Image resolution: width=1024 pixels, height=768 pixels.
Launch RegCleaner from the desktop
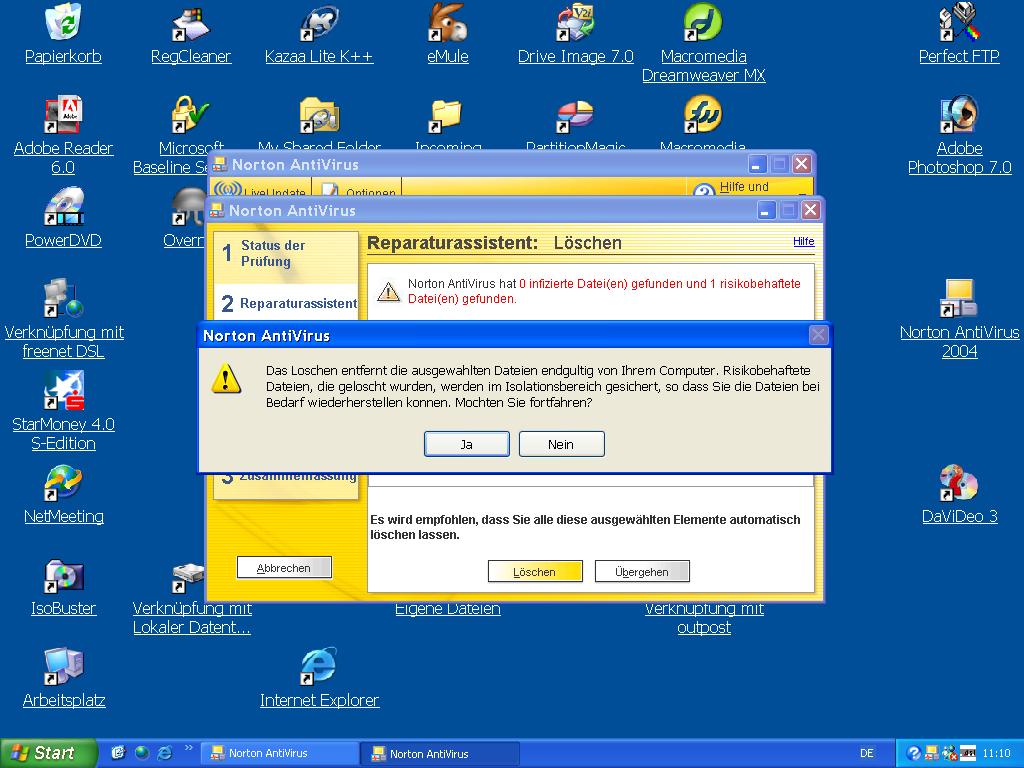tap(191, 34)
